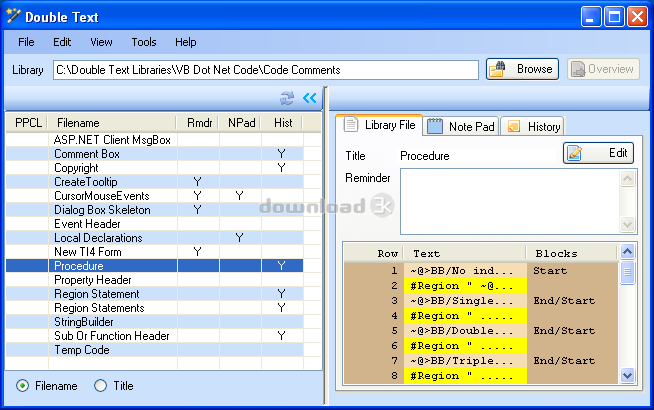Close the Double Text window
This screenshot has width=654, height=410.
(x=637, y=17)
